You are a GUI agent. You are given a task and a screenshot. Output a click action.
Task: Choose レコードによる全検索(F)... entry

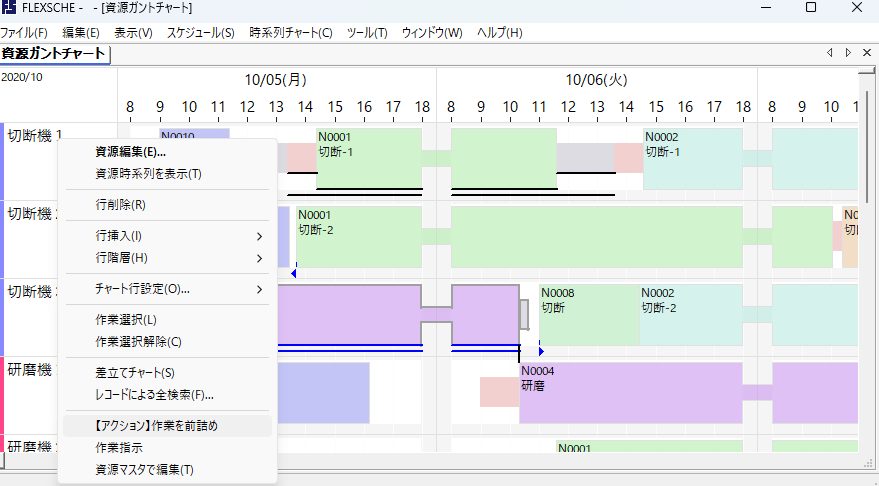(167, 395)
